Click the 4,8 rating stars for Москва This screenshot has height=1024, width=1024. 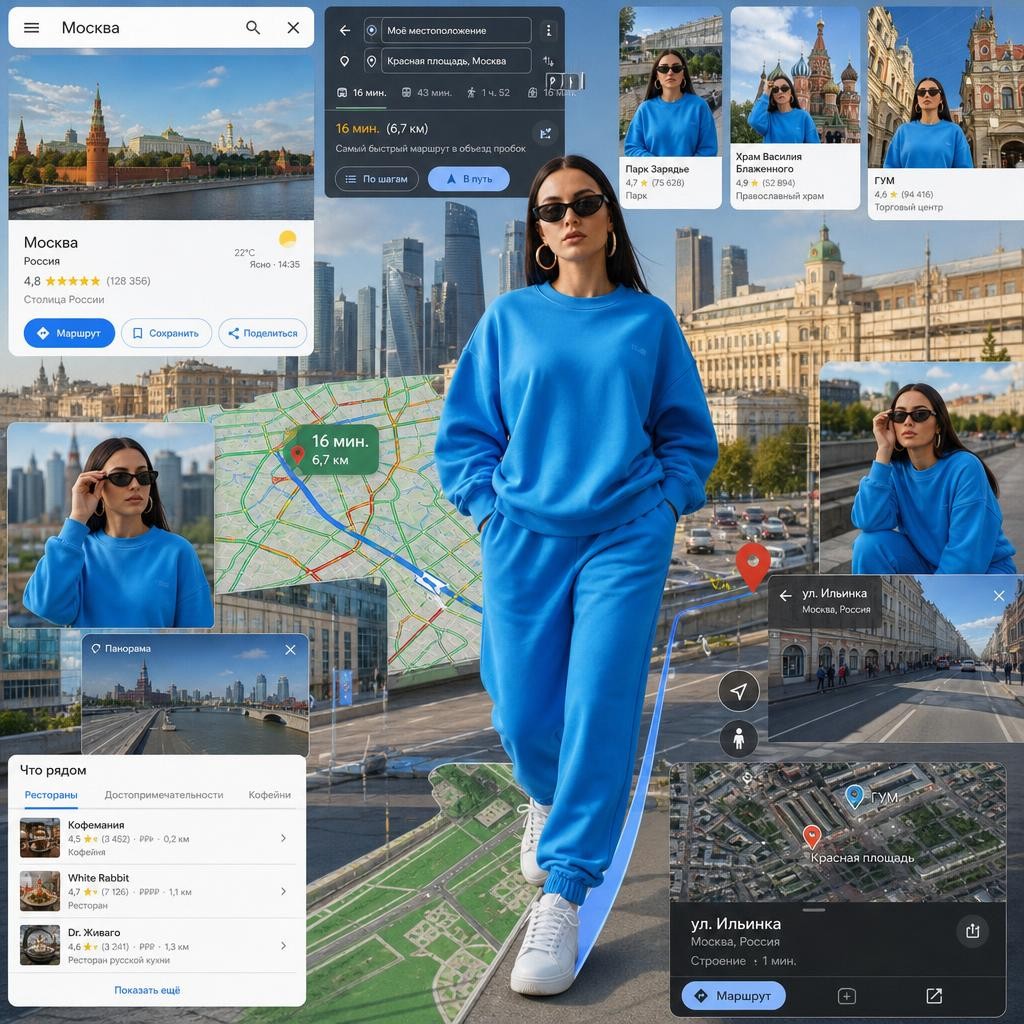coord(72,281)
